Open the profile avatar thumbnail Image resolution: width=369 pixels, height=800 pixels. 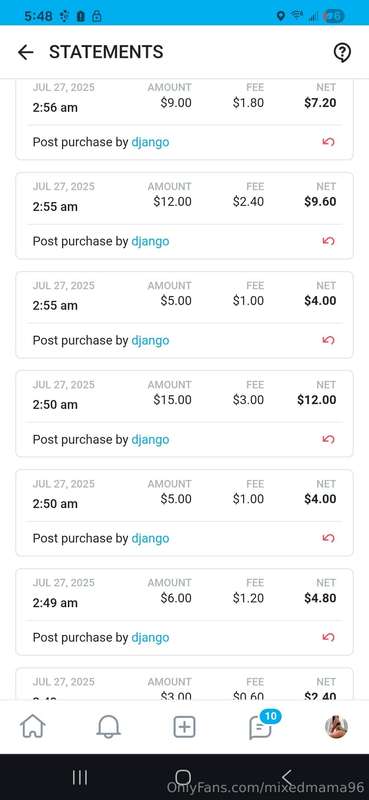336,727
